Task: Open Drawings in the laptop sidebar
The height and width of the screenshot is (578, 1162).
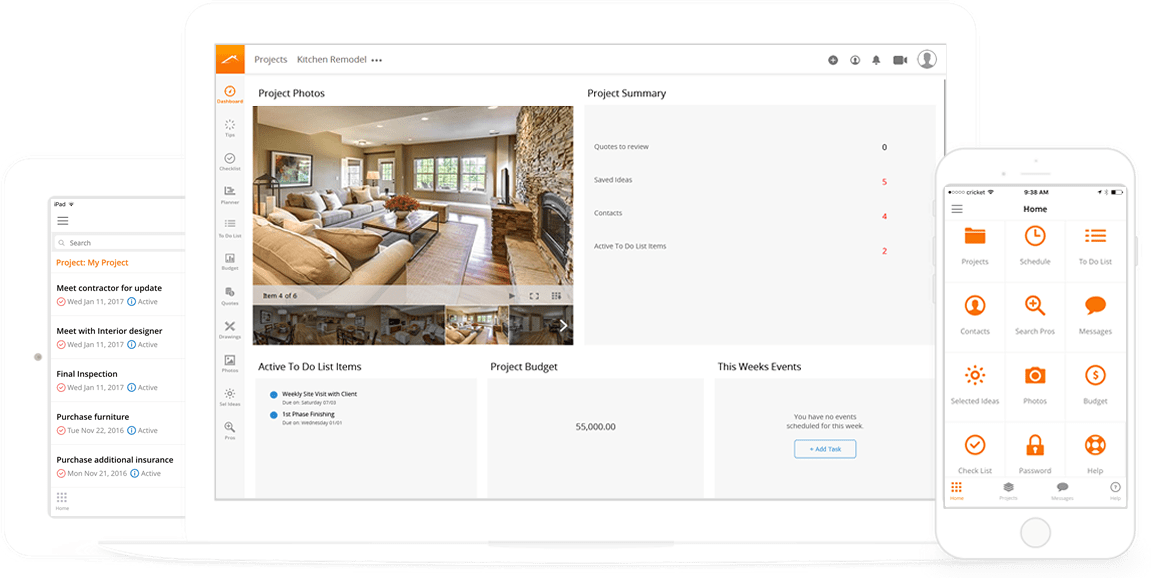Action: tap(230, 330)
